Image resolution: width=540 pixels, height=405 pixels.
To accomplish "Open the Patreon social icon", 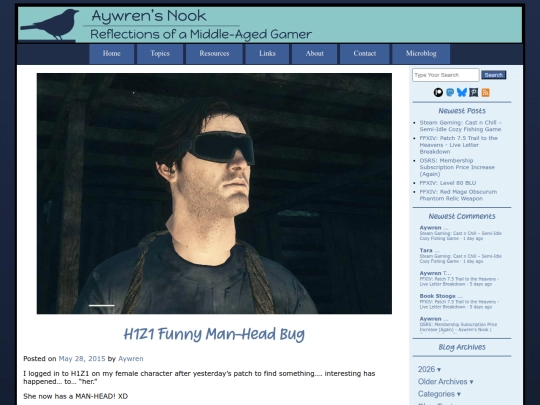I will 438,92.
